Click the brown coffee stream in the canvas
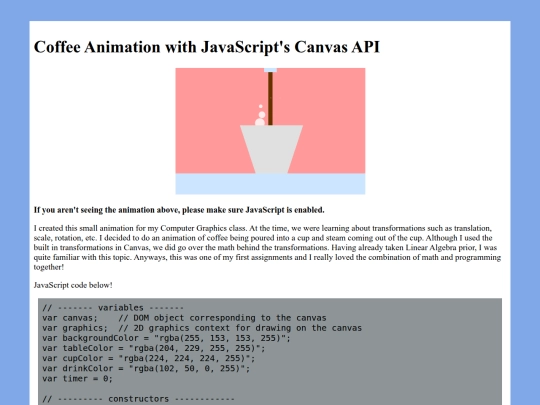Image resolution: width=540 pixels, height=405 pixels. [270, 99]
